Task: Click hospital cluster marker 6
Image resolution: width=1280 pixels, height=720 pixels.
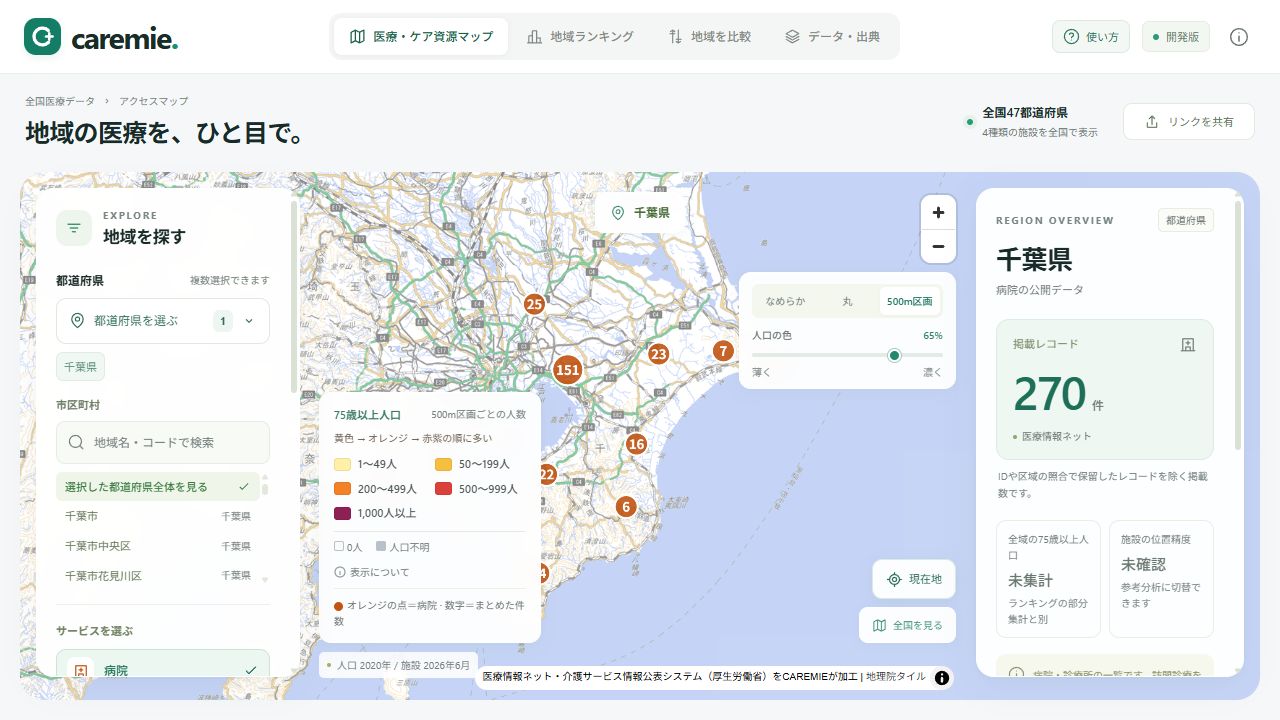Action: click(x=626, y=507)
